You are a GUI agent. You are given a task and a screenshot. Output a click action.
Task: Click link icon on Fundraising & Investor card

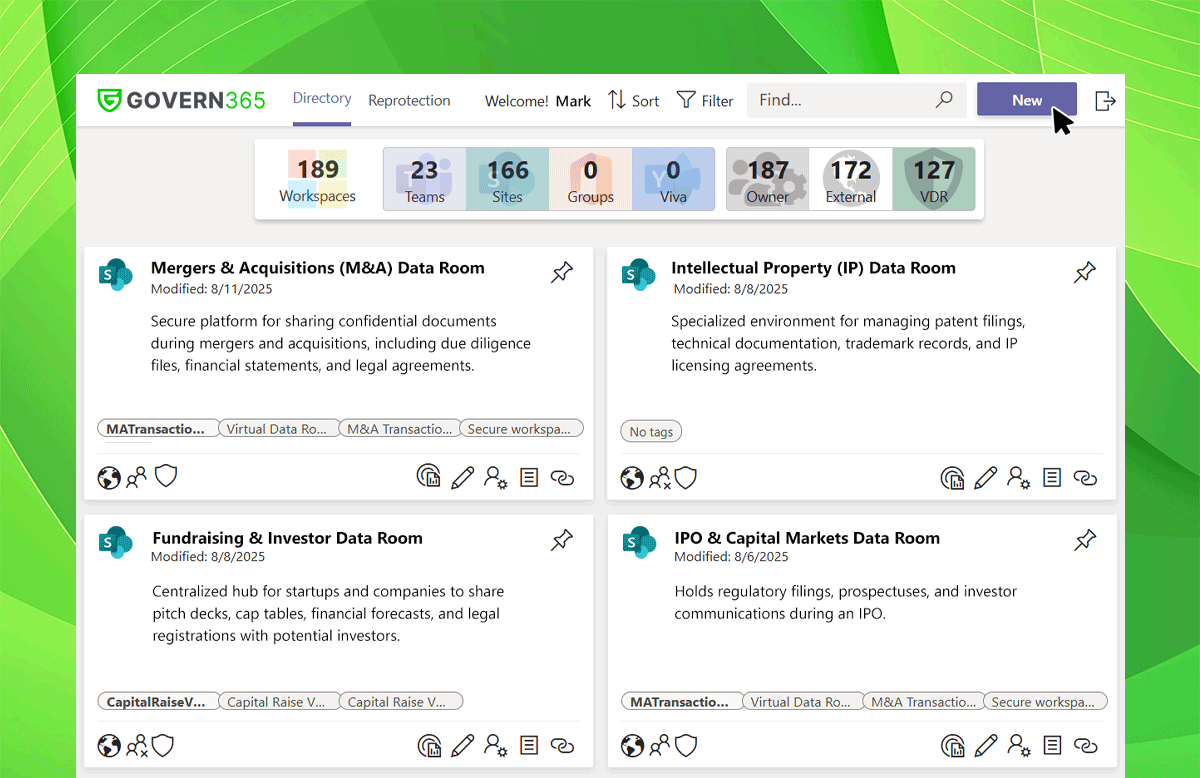coord(563,746)
